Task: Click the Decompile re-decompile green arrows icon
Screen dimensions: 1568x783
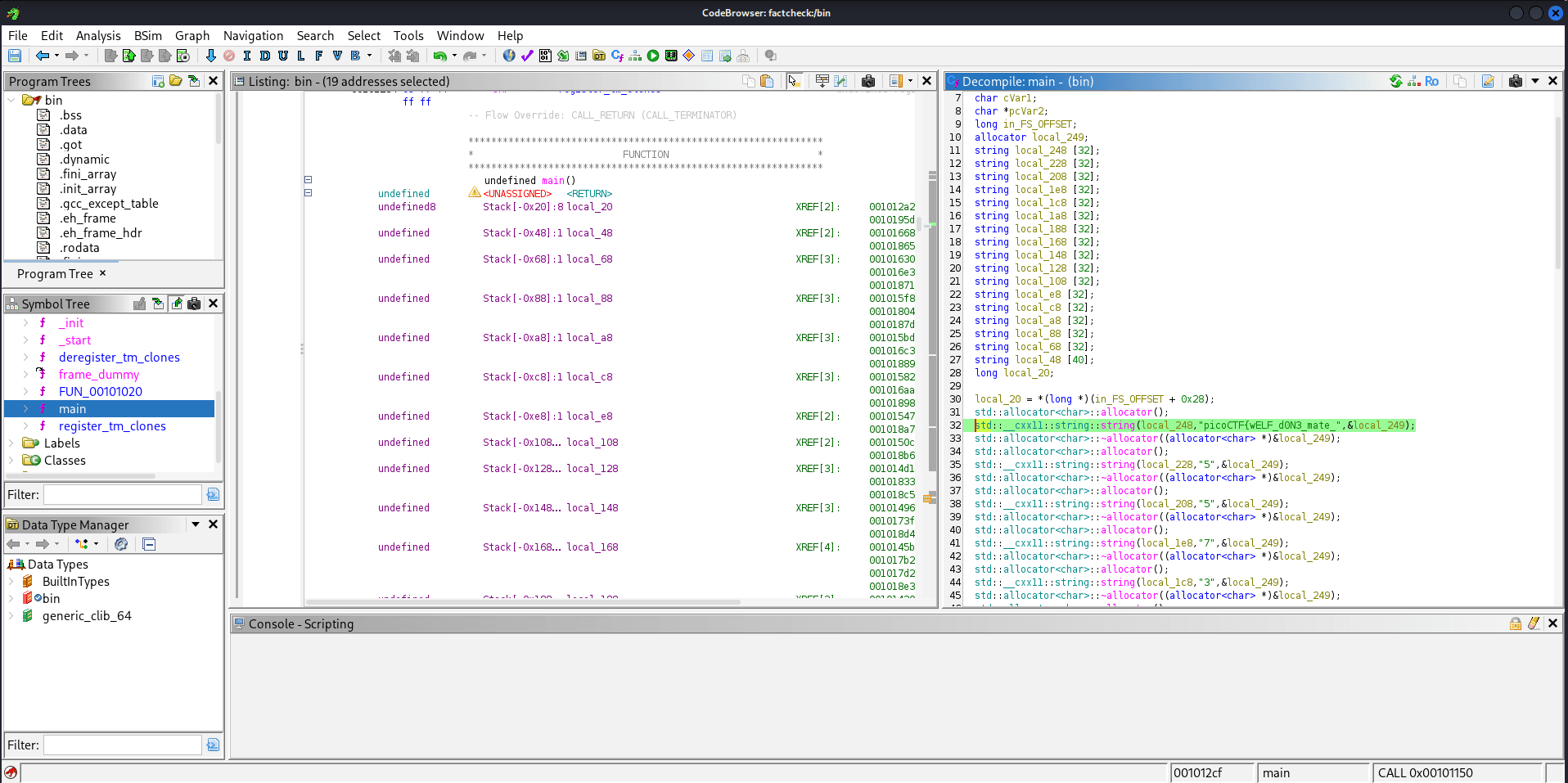Action: point(1396,81)
